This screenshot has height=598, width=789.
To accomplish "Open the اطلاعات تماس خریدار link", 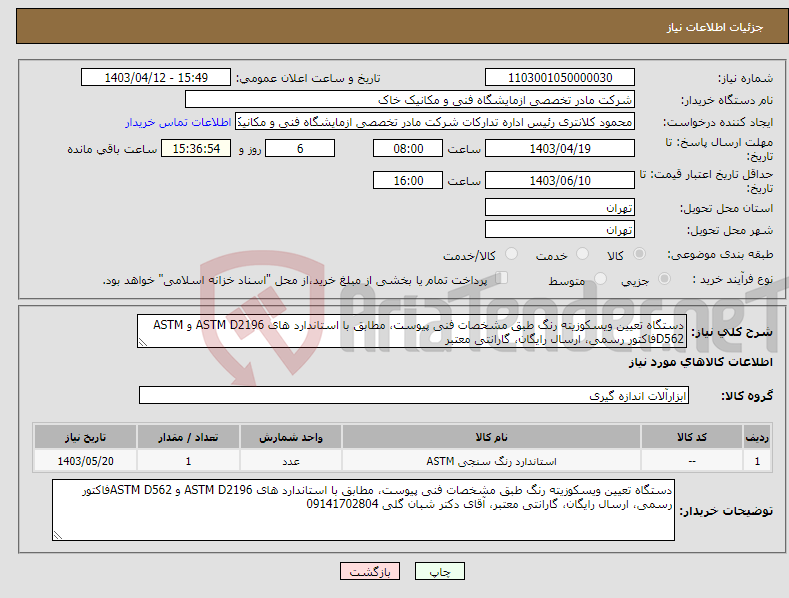I will 178,122.
